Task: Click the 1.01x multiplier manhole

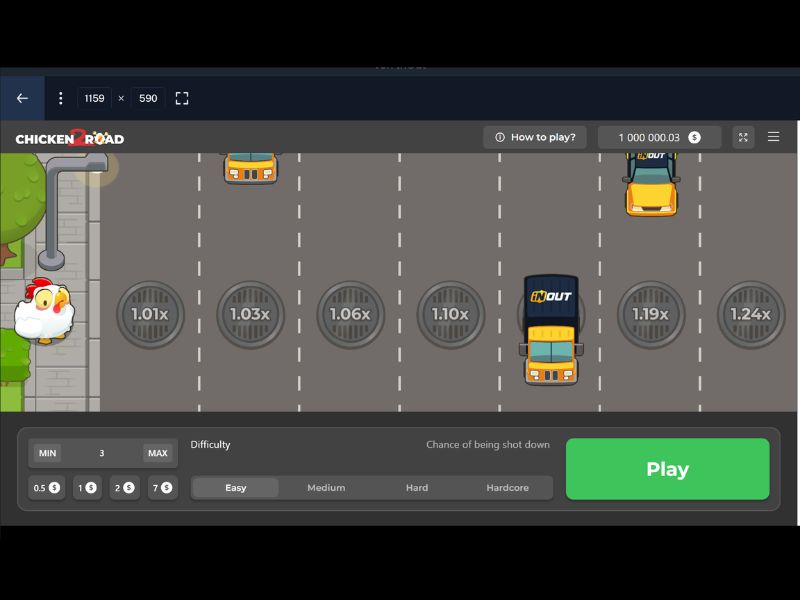Action: pyautogui.click(x=150, y=314)
